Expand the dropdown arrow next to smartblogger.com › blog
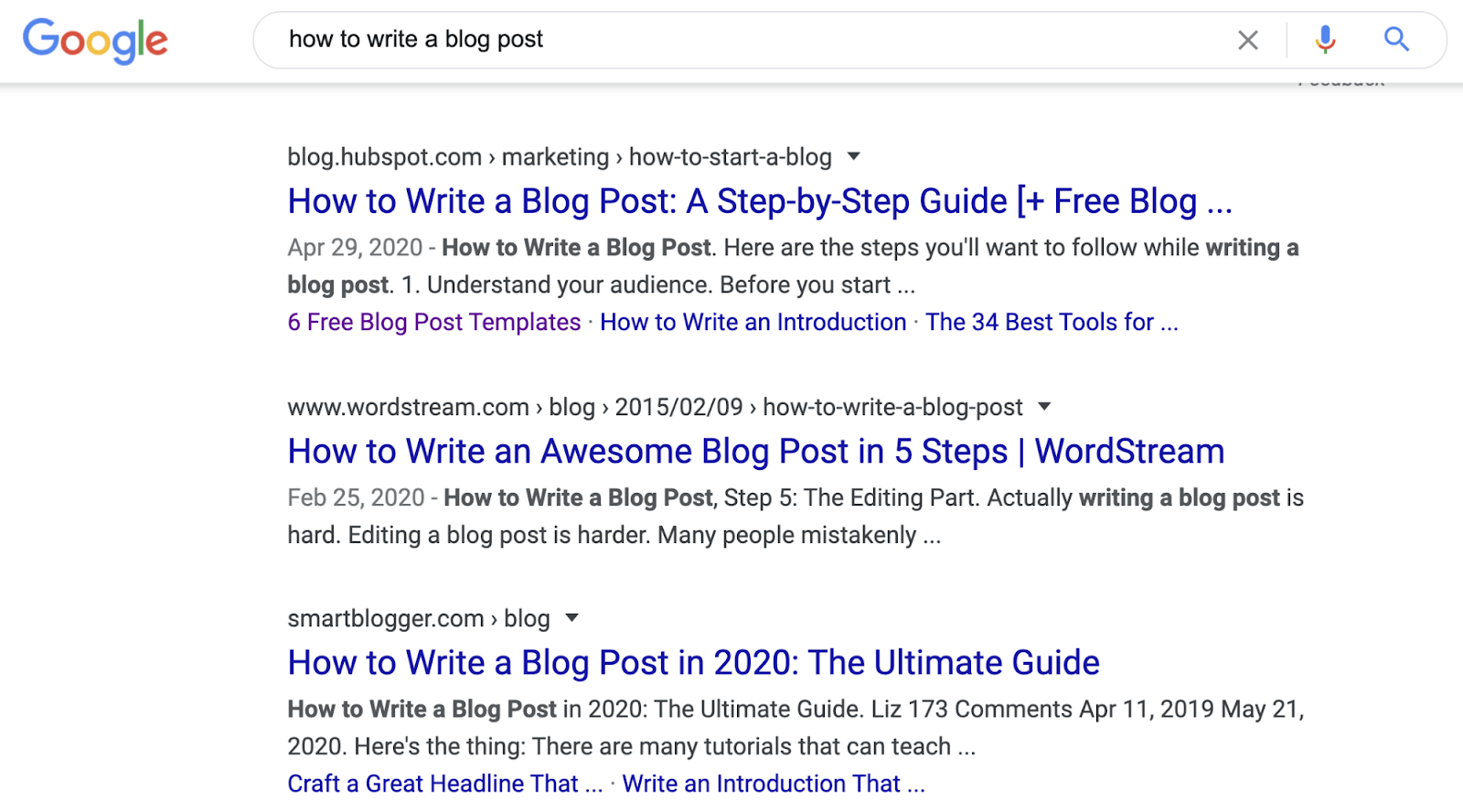The image size is (1463, 812). click(572, 618)
